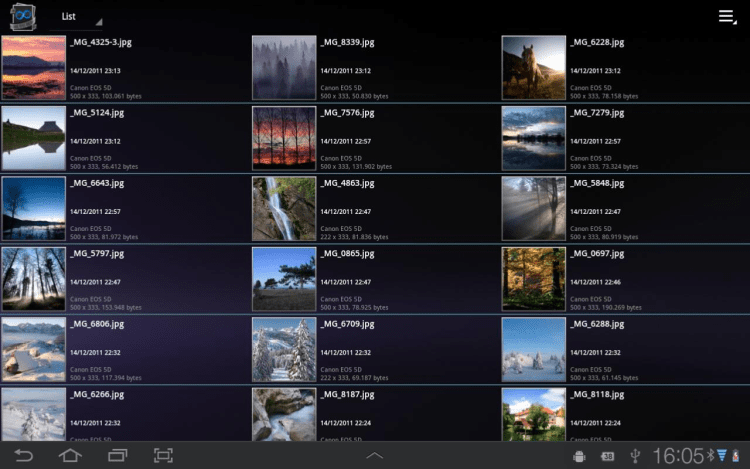Tap the Wi-Fi signal icon
Viewport: 750px width, 469px height.
pos(722,455)
